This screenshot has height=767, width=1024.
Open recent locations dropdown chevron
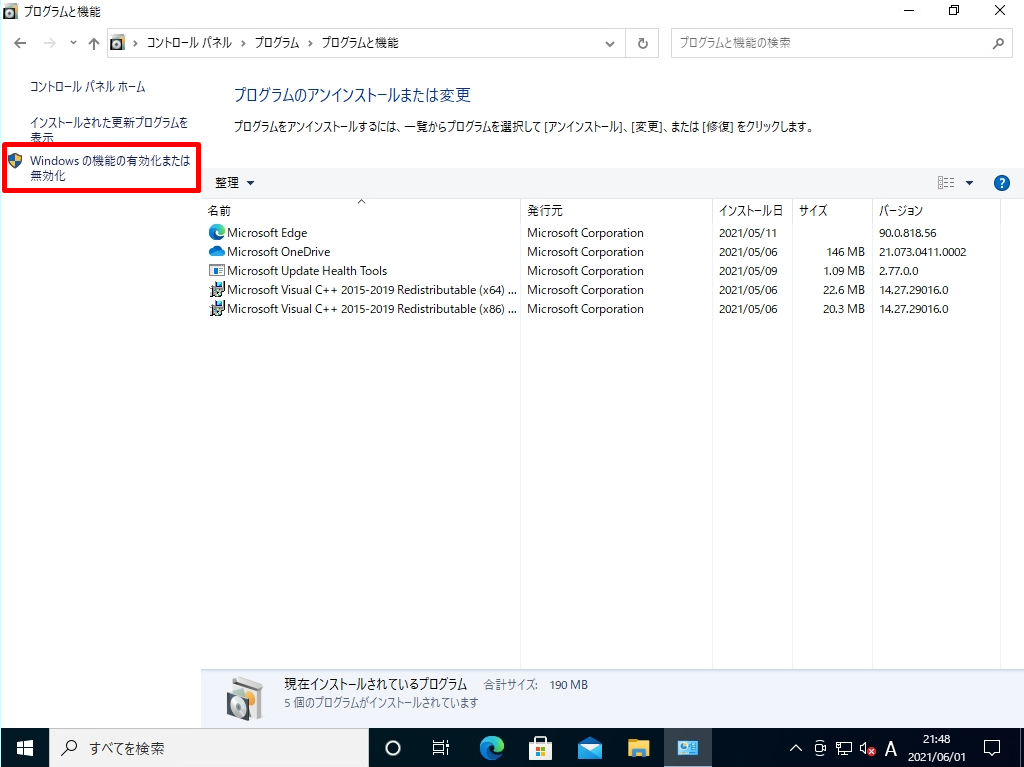pyautogui.click(x=73, y=43)
